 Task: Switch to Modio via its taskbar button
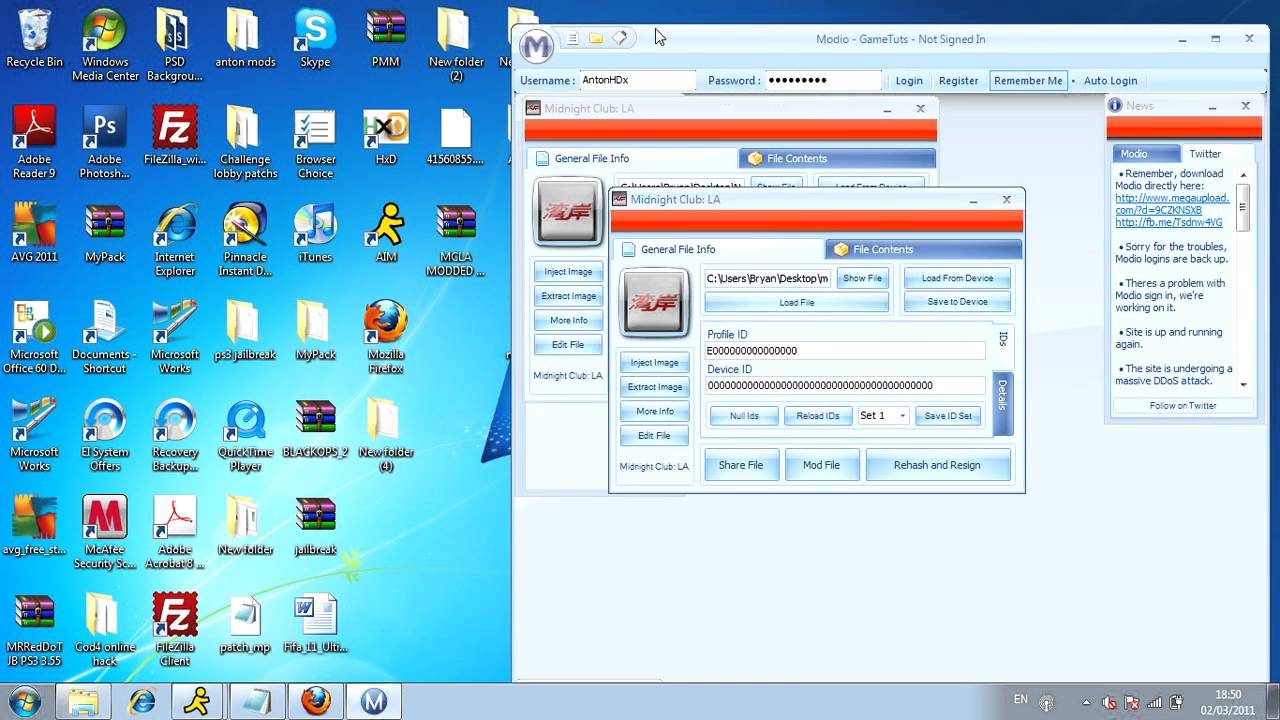374,702
